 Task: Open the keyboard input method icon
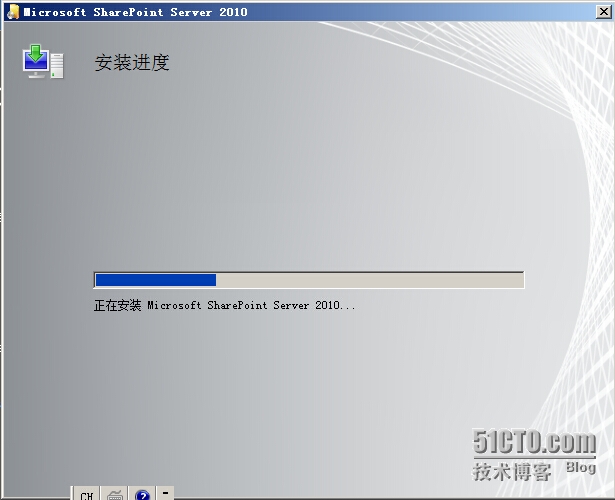[115, 494]
